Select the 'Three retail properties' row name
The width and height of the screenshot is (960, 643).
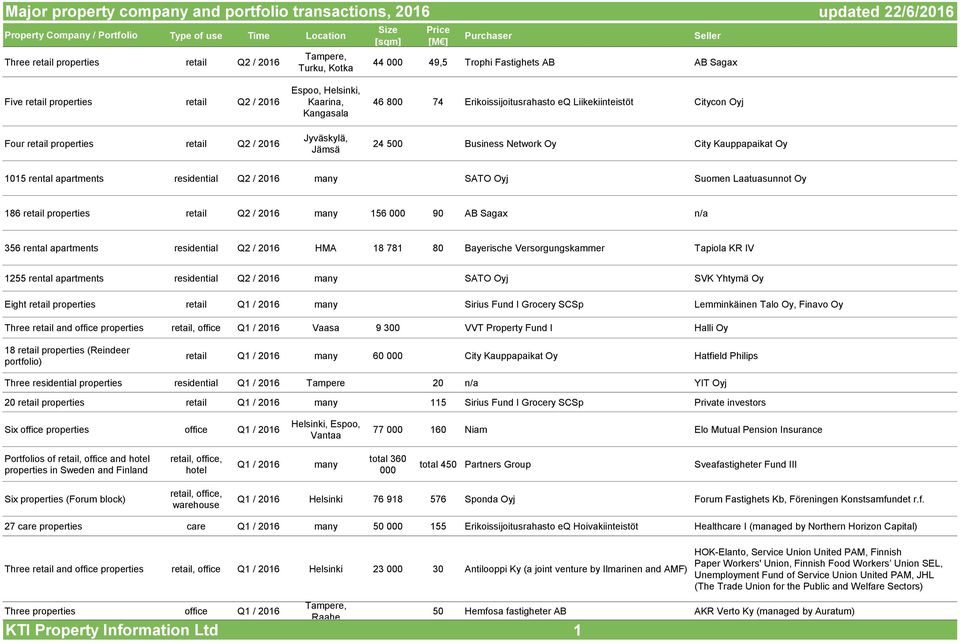coord(51,62)
